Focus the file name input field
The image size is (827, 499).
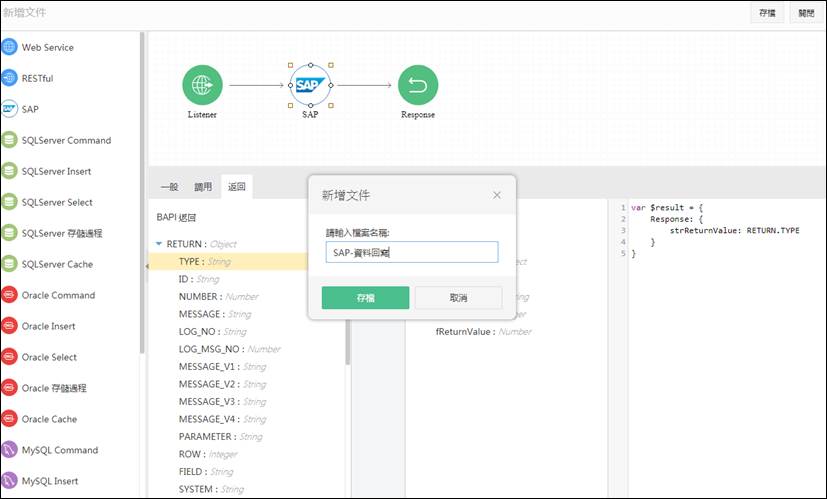(412, 252)
